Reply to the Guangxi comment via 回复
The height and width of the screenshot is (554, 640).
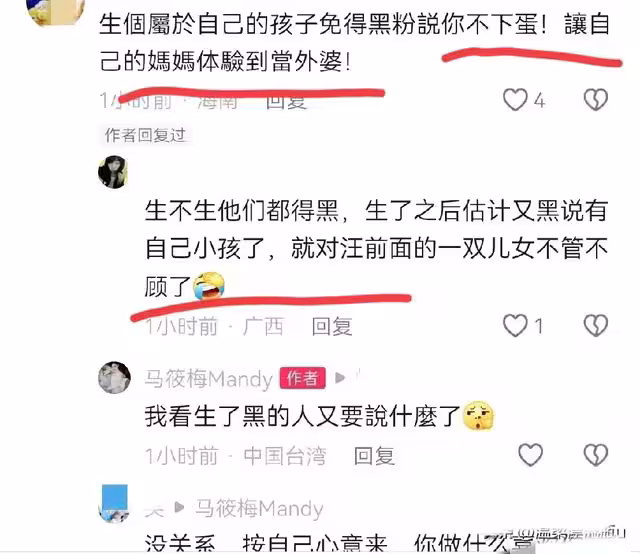pyautogui.click(x=332, y=327)
